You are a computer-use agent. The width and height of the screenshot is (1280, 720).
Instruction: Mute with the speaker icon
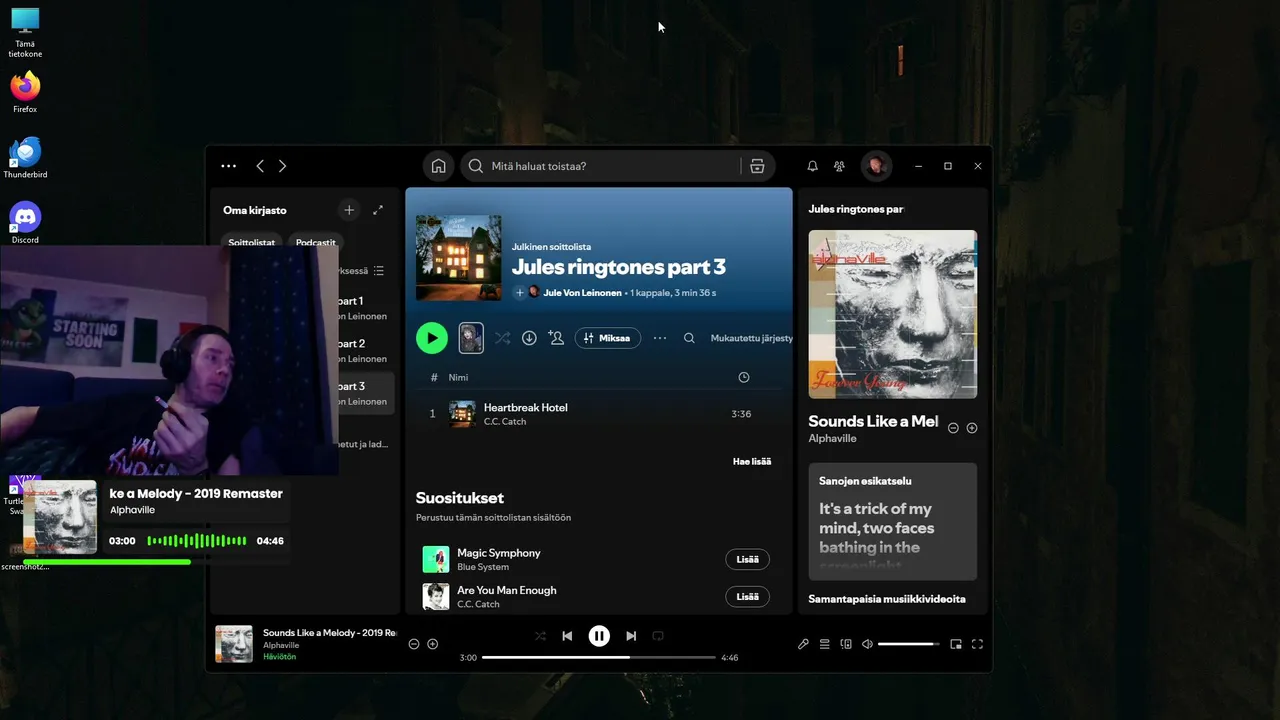867,644
